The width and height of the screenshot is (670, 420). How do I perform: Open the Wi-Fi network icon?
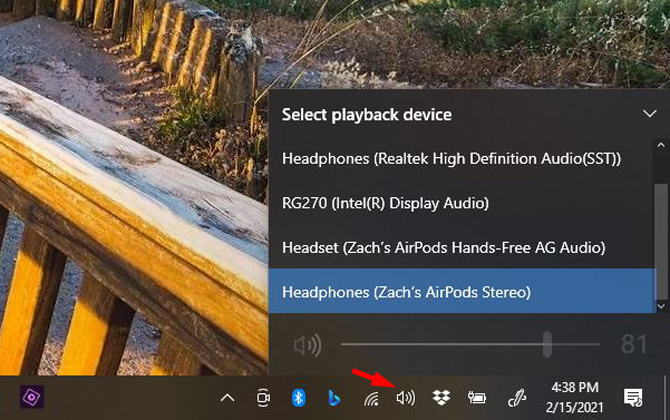pyautogui.click(x=371, y=399)
